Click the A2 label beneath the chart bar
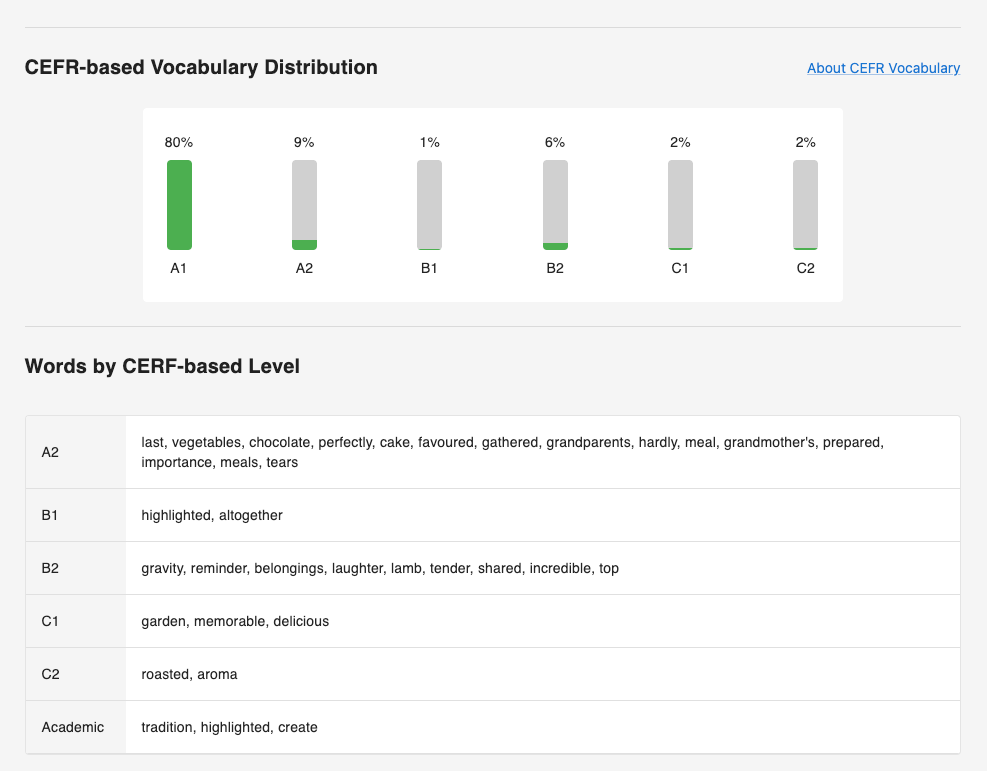The image size is (987, 771). 304,268
